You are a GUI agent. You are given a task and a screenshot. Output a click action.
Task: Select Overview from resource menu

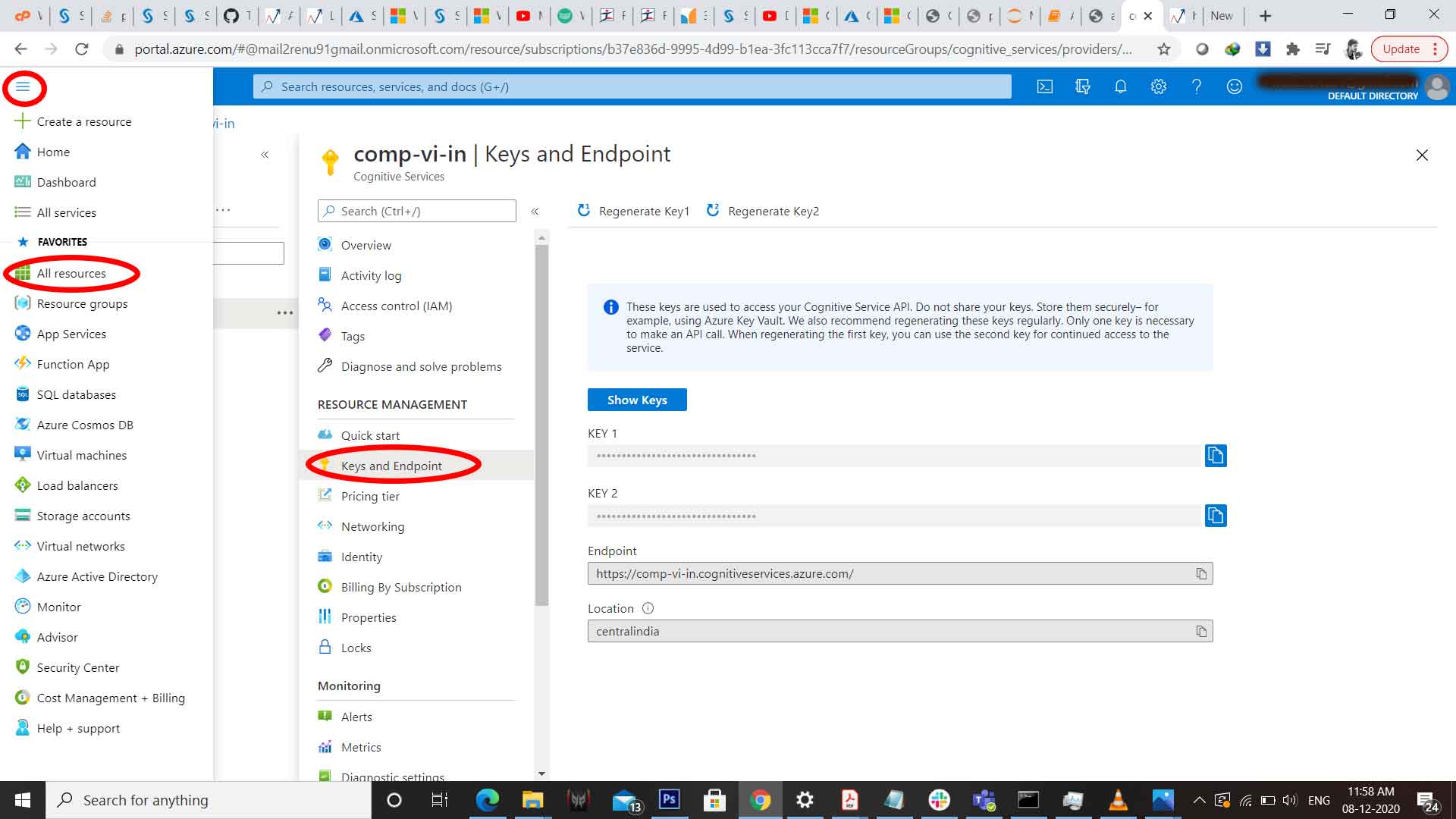(x=365, y=244)
